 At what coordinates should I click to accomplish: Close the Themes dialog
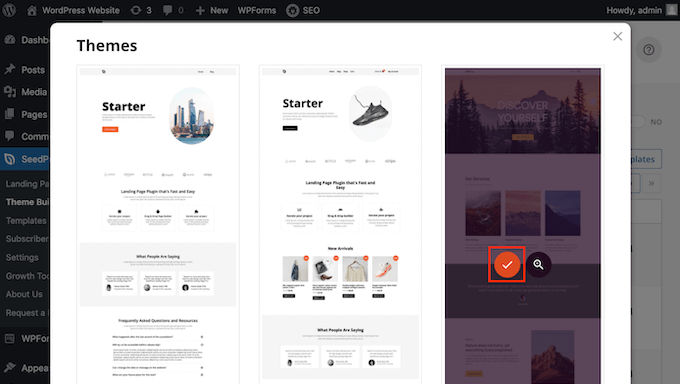(618, 36)
